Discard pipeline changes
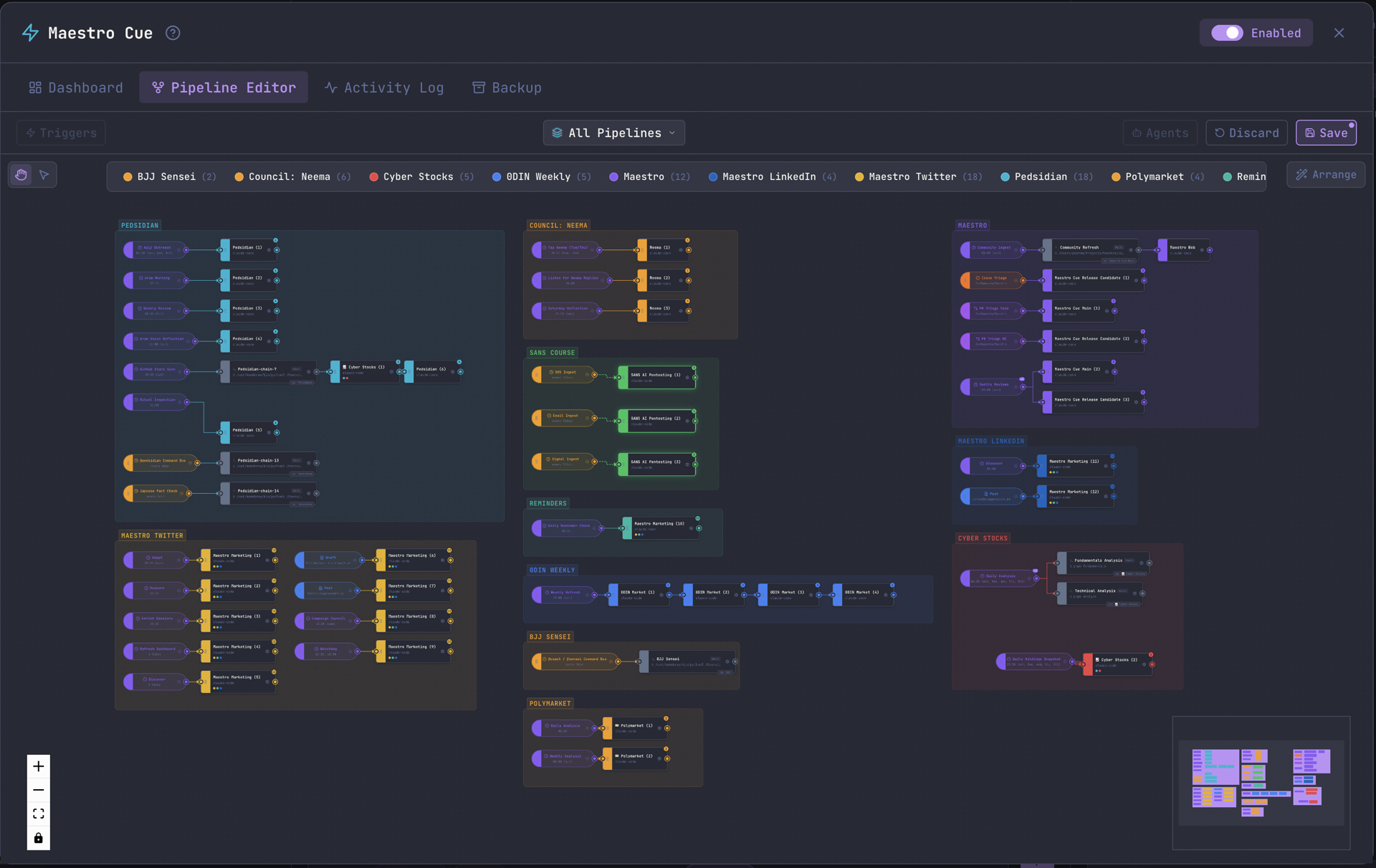This screenshot has height=868, width=1376. [x=1246, y=133]
